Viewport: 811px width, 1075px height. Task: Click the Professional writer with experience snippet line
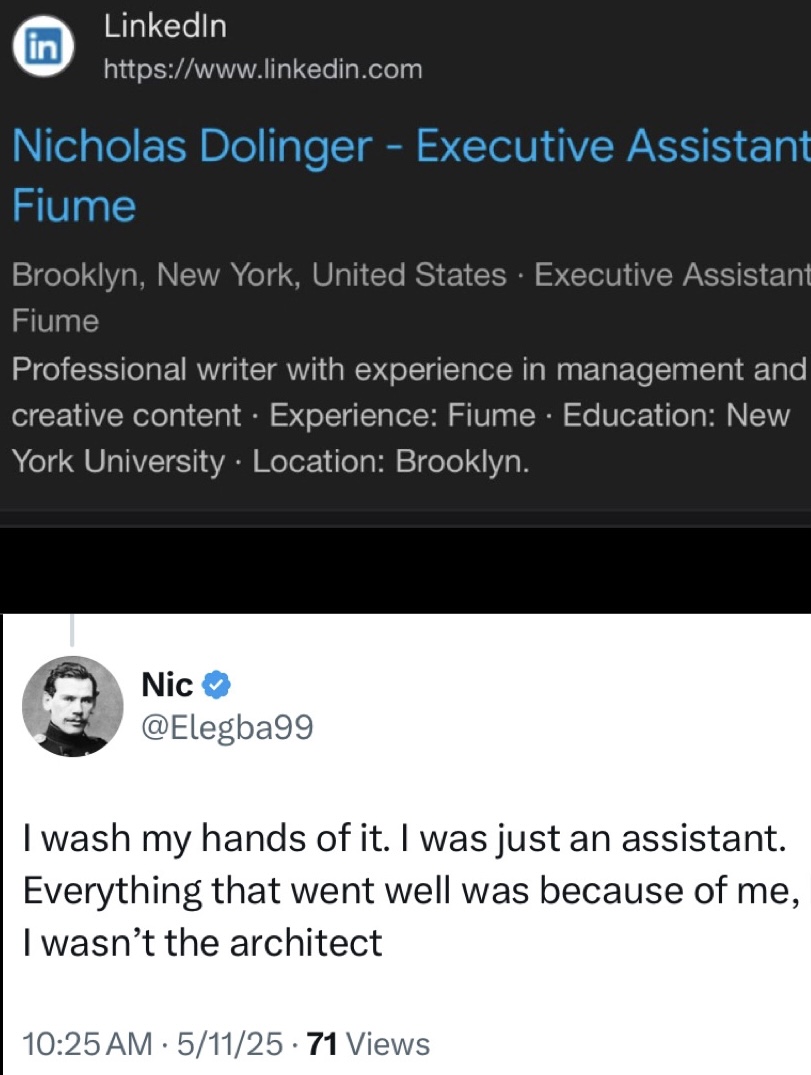(x=409, y=370)
